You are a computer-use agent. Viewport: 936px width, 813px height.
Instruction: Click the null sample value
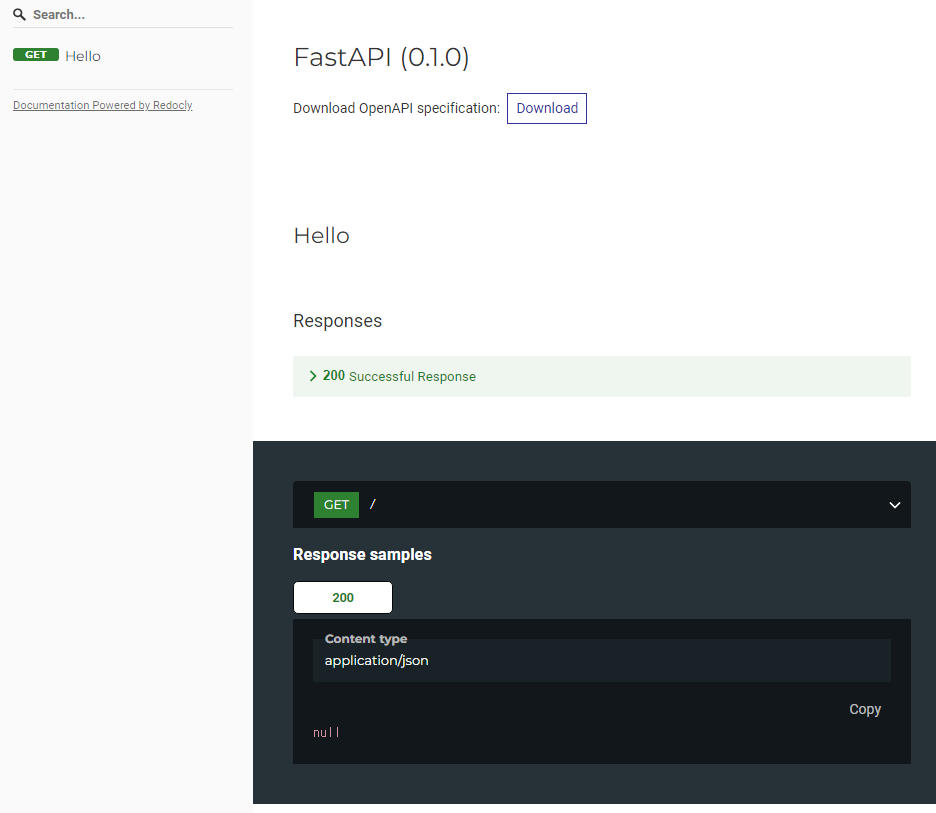pyautogui.click(x=326, y=732)
